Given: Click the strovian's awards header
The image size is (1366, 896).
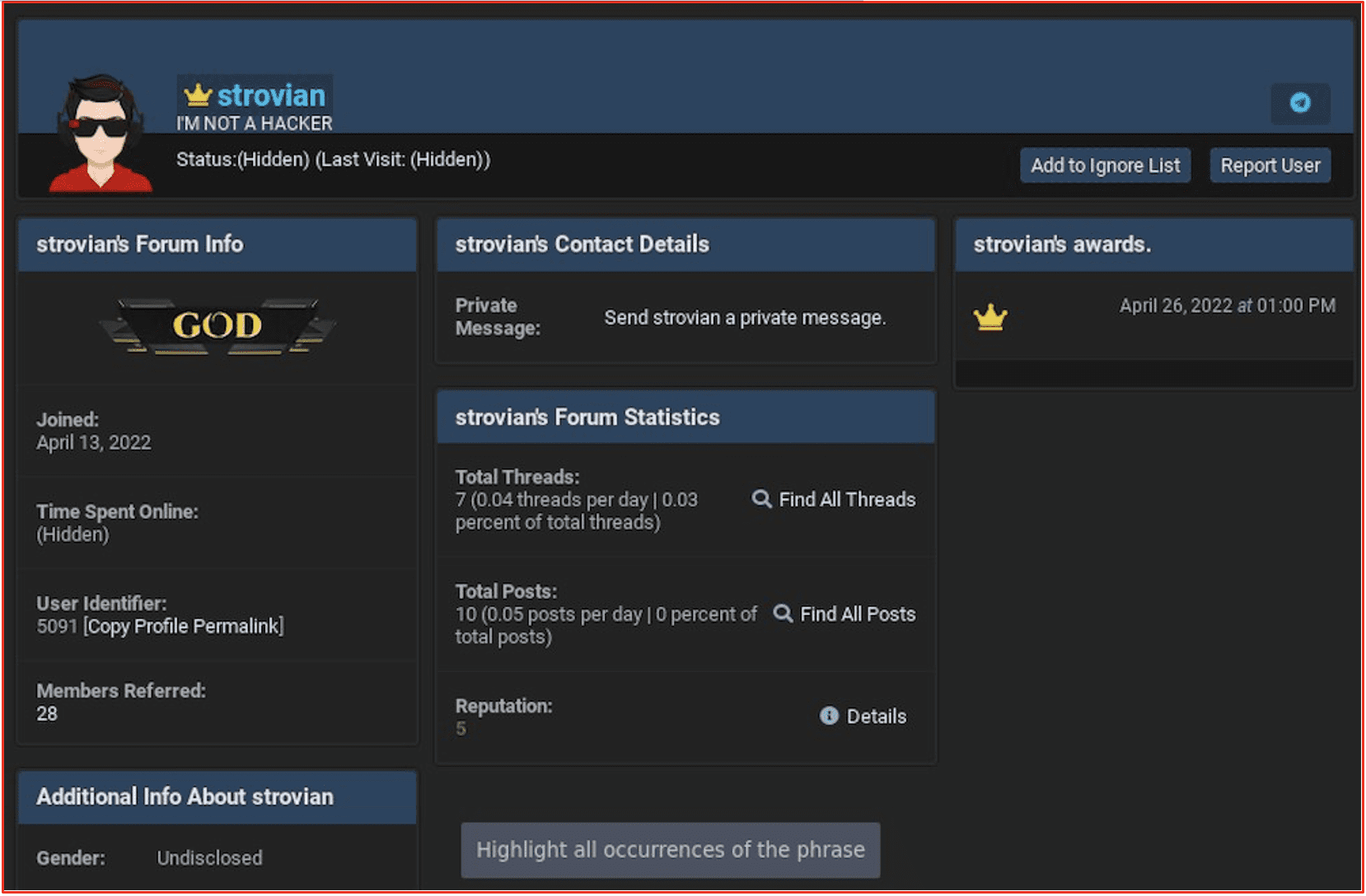Looking at the screenshot, I should pos(1154,245).
